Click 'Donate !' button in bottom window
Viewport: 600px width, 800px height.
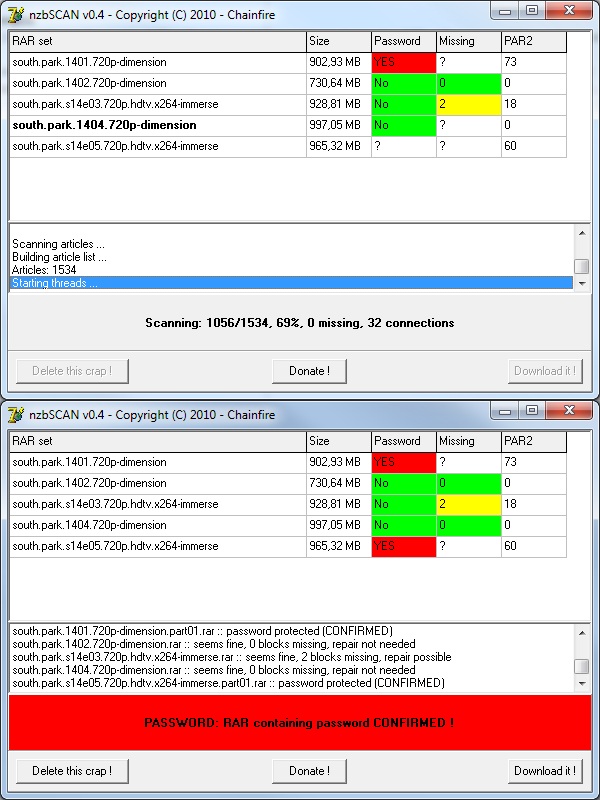(x=309, y=770)
